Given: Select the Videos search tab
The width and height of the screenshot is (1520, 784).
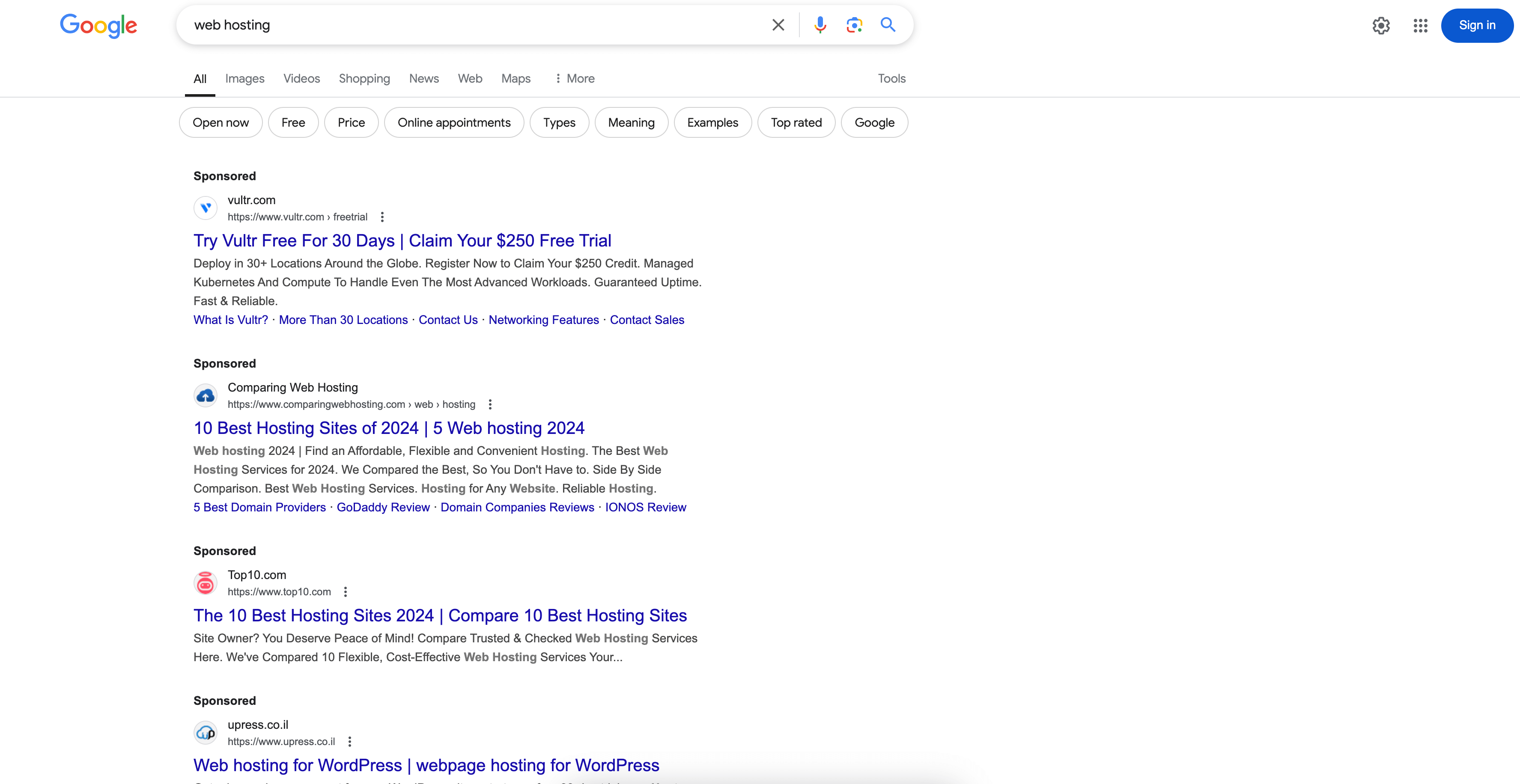Looking at the screenshot, I should click(301, 78).
